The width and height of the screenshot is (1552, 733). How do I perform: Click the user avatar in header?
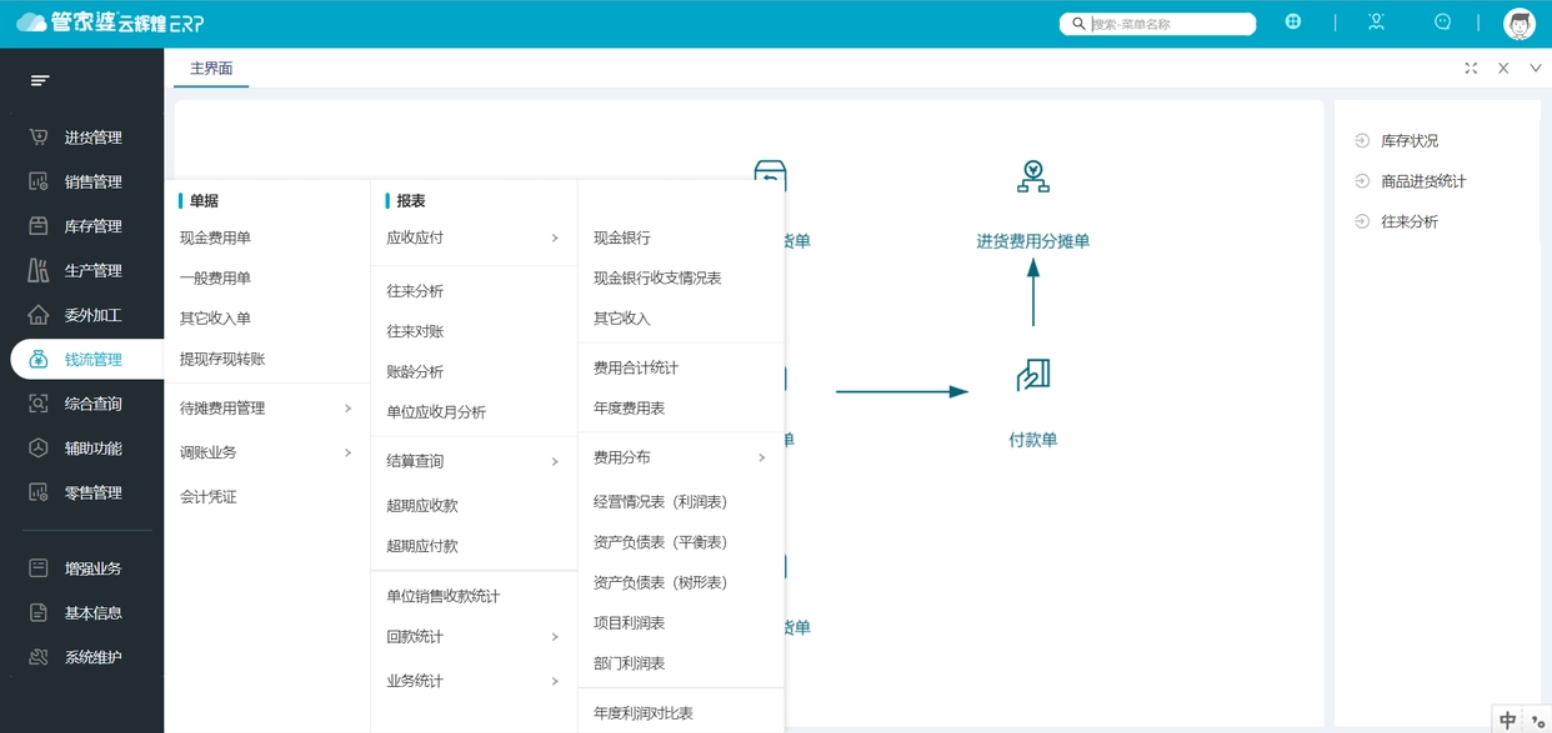(1519, 23)
